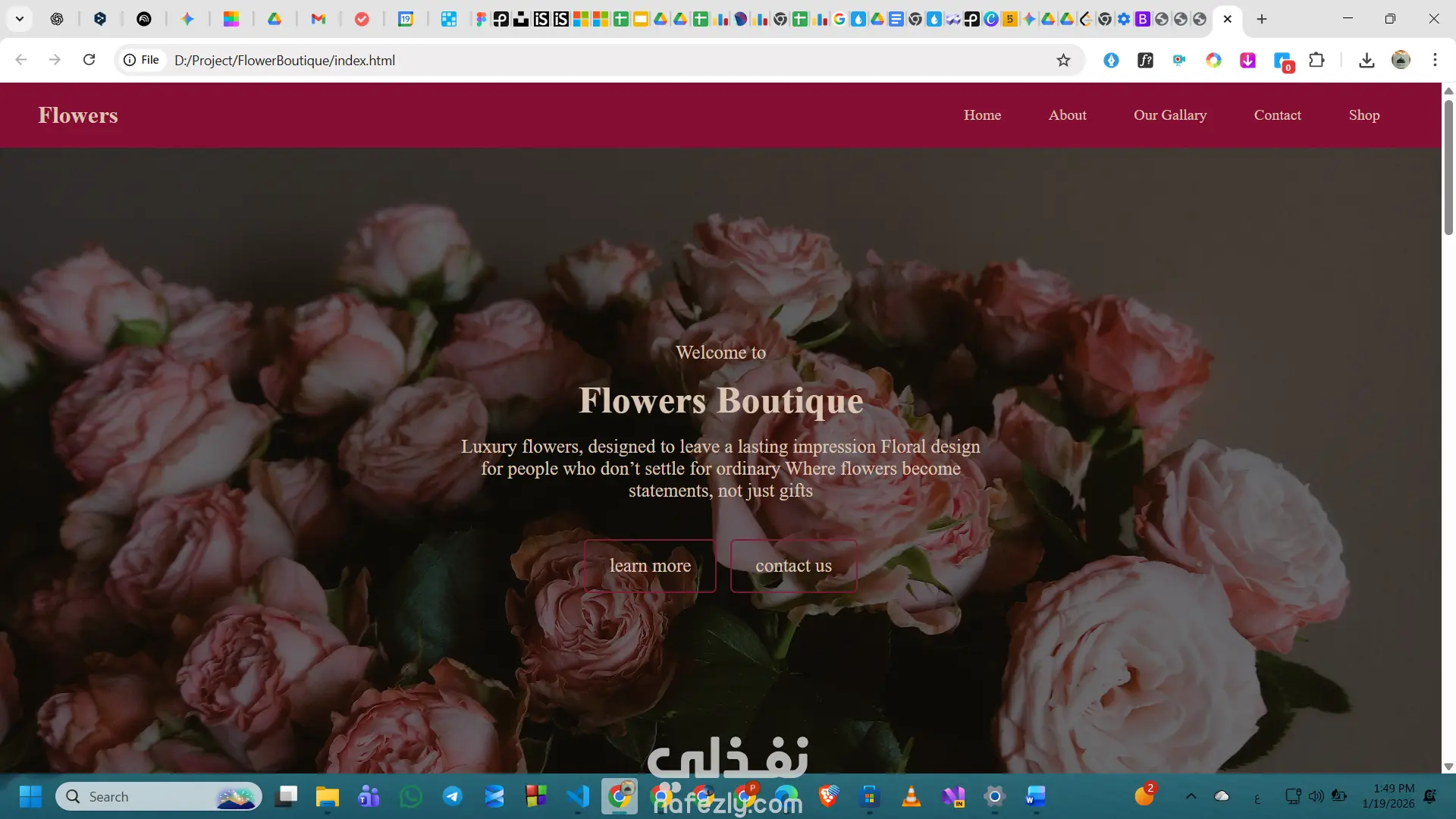Screen dimensions: 1456x819
Task: Open the tab search dropdown arrow
Action: (x=20, y=19)
